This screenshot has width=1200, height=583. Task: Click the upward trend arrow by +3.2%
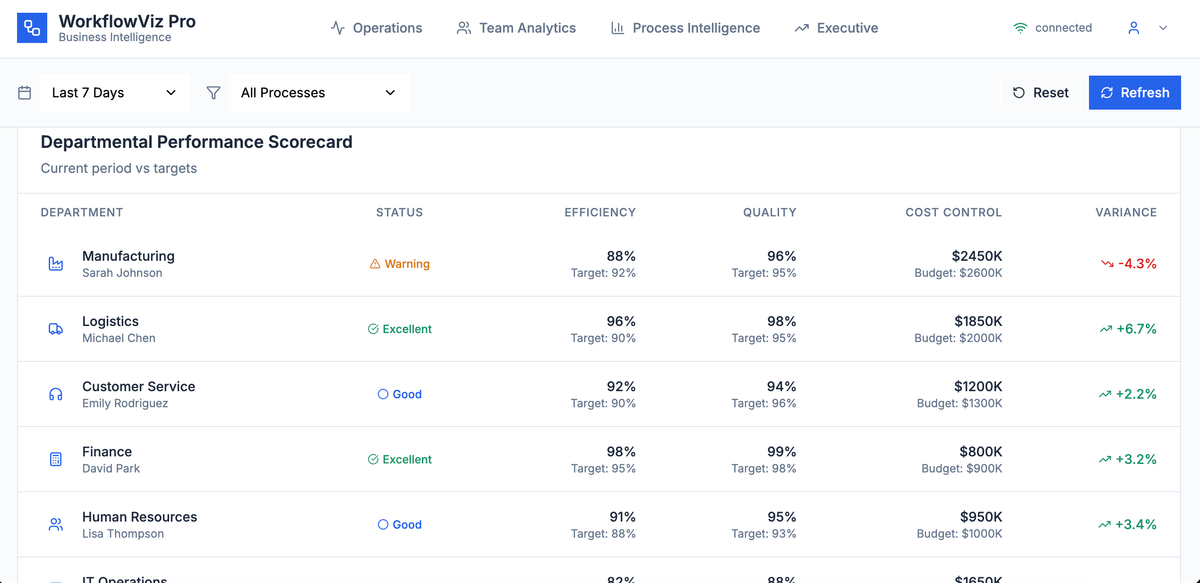1105,459
